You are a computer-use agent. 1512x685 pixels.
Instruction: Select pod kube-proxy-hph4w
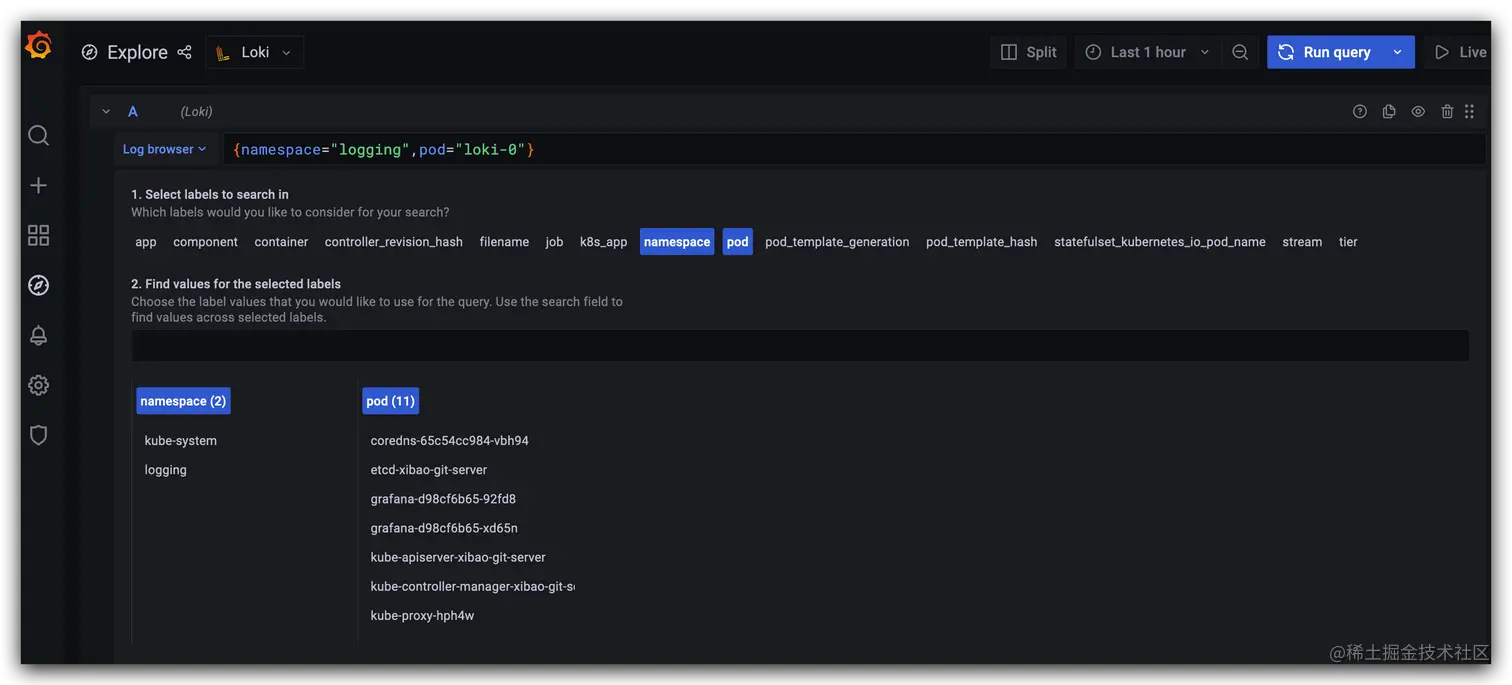(422, 616)
